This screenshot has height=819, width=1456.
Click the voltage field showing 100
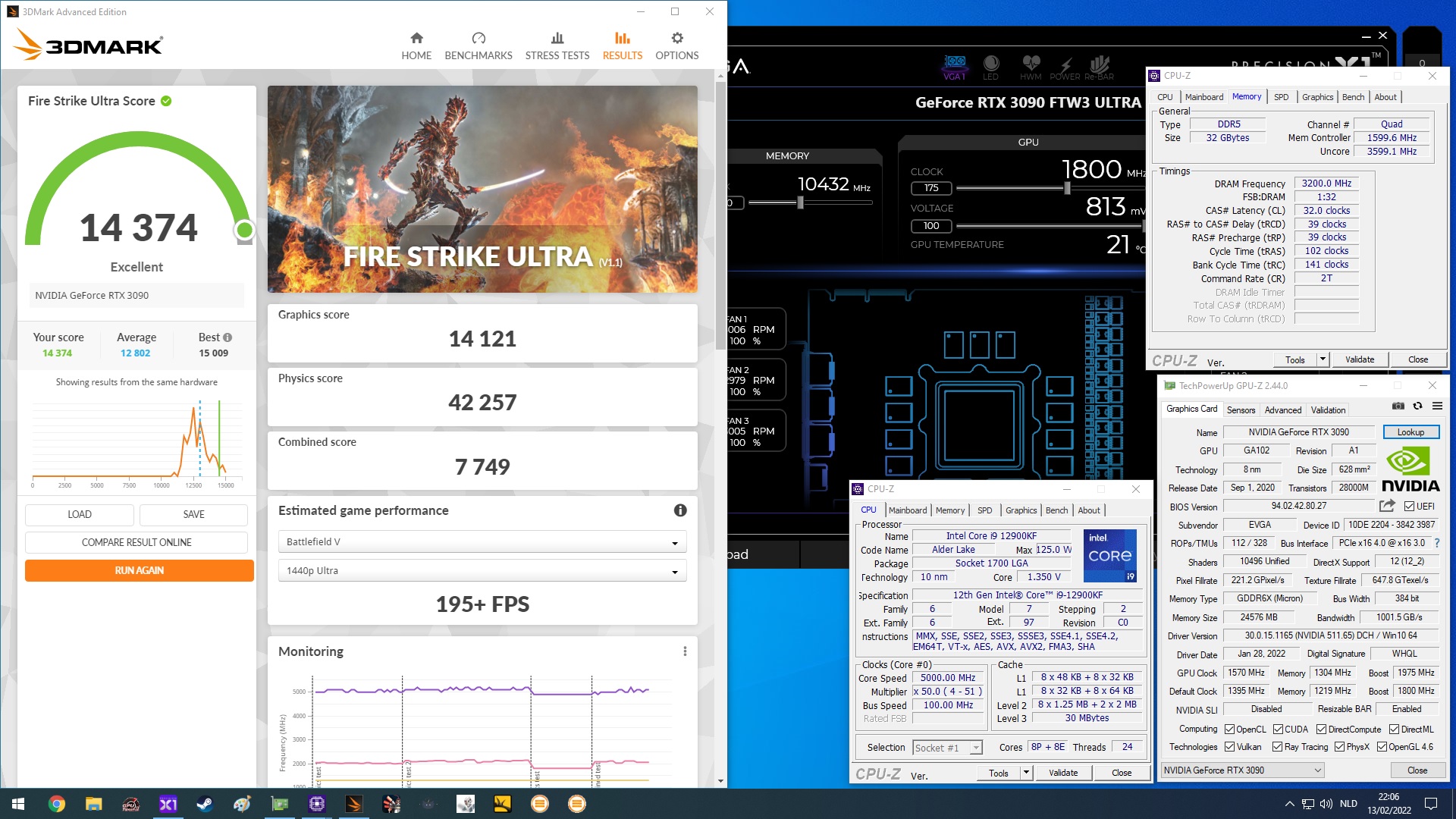tap(931, 226)
